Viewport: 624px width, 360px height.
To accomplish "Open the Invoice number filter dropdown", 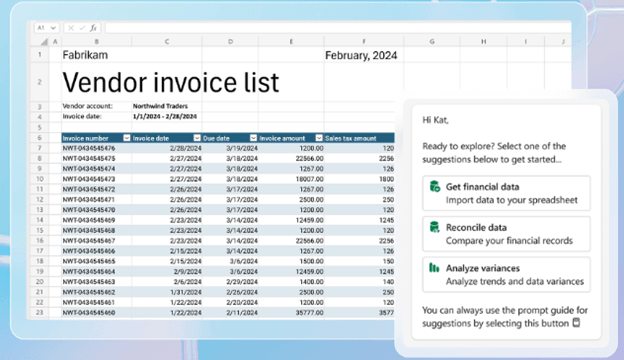I will coord(127,138).
